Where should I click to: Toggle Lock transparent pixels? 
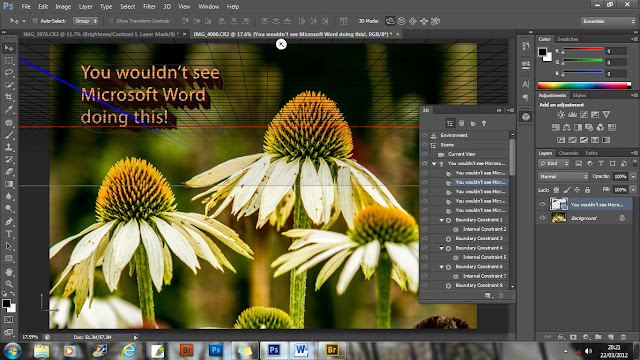click(x=556, y=190)
